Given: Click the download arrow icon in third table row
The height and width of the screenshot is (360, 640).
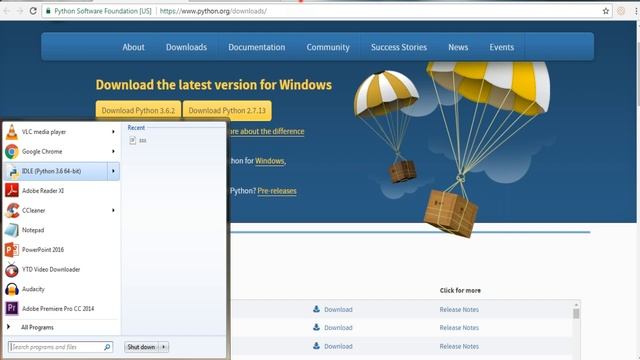Looking at the screenshot, I should pyautogui.click(x=316, y=346).
